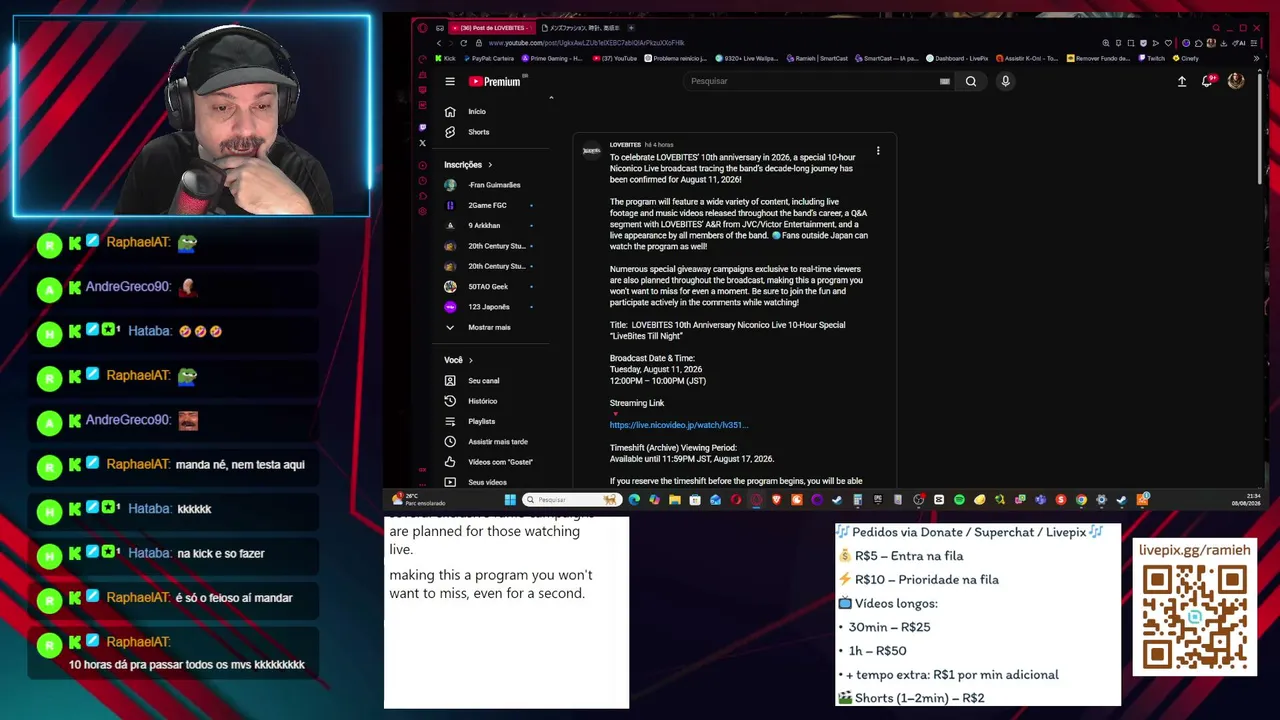
Task: Open the Ramieh | SmartCast bookmark
Action: click(819, 58)
